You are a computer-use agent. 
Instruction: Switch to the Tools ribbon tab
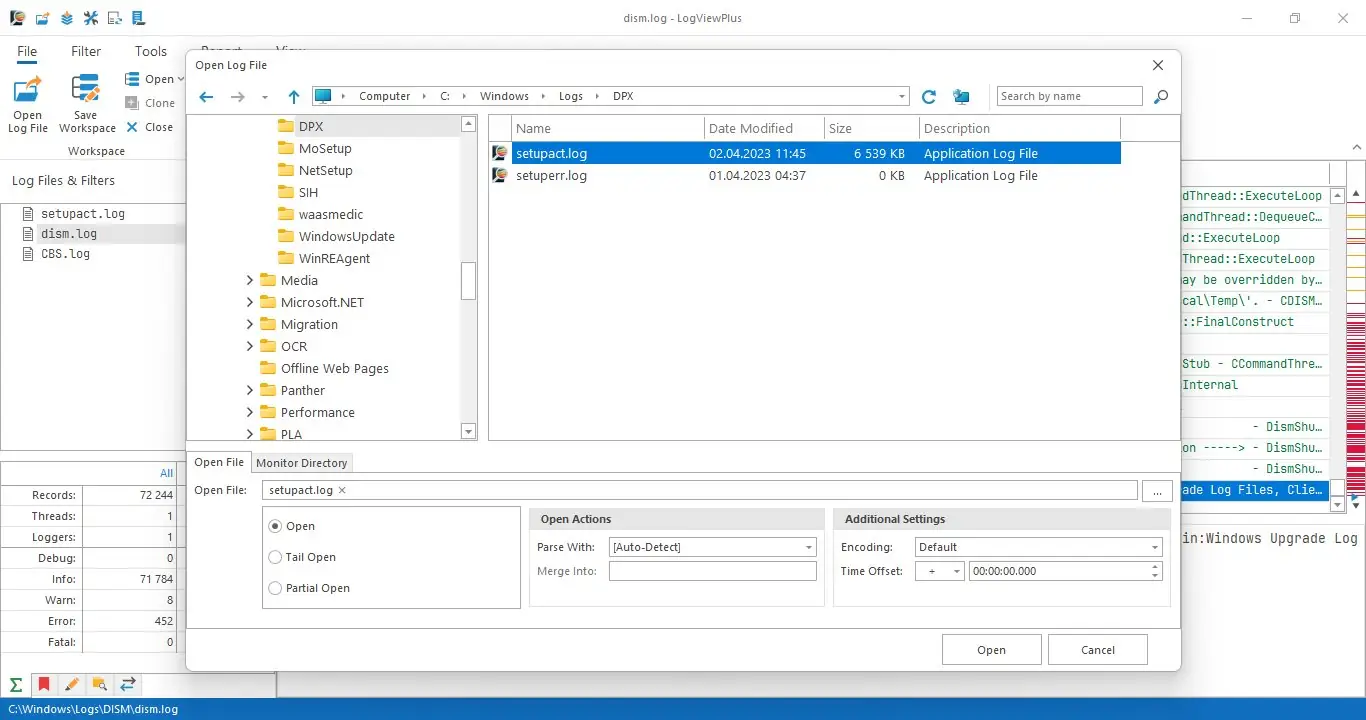click(x=151, y=51)
